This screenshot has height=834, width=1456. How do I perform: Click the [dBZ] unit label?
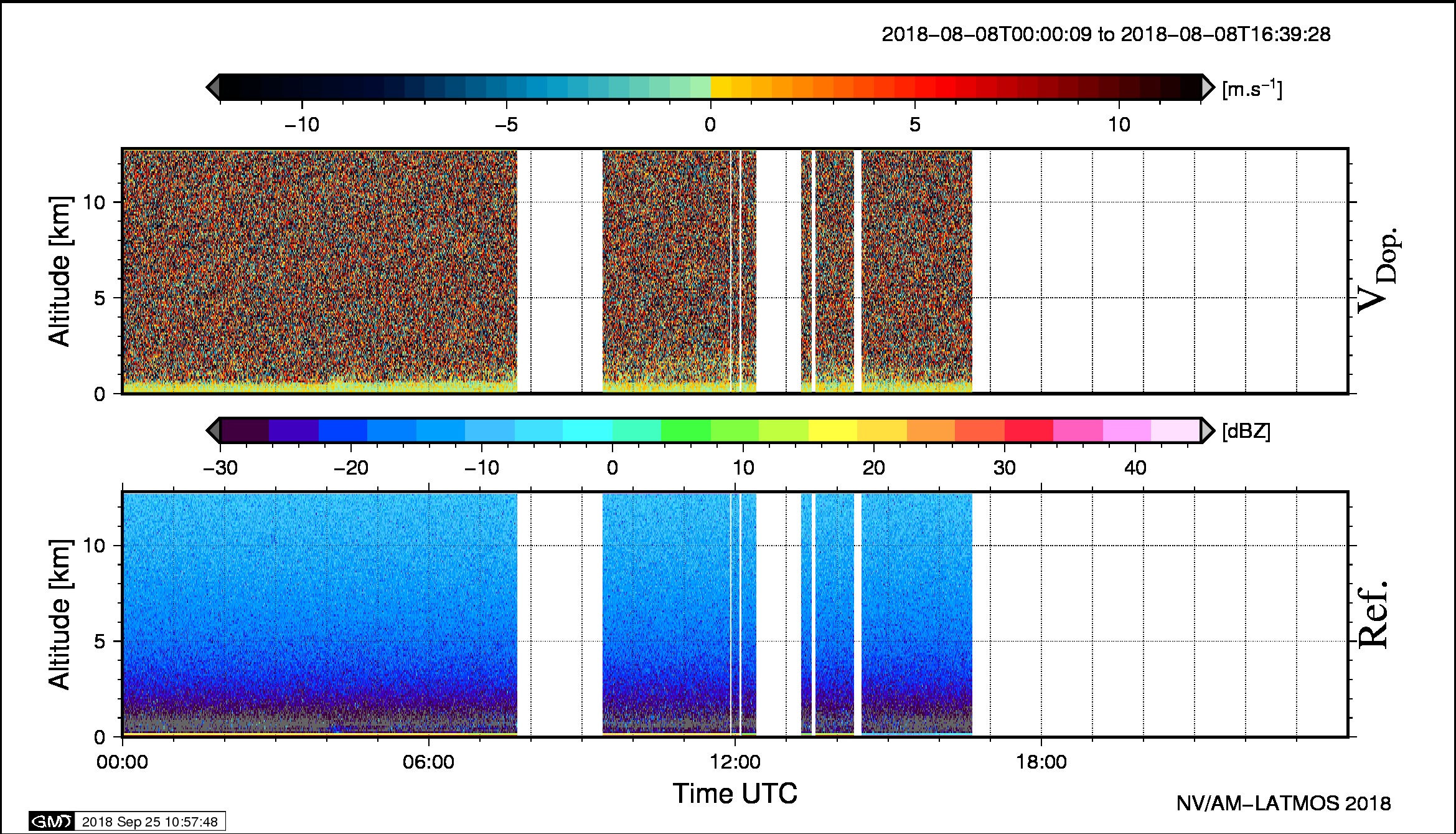tap(1246, 431)
